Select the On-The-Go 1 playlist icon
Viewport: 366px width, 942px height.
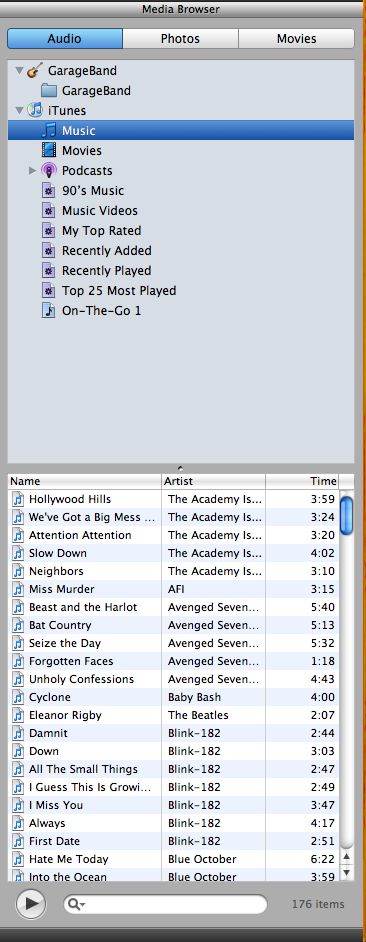coord(49,311)
